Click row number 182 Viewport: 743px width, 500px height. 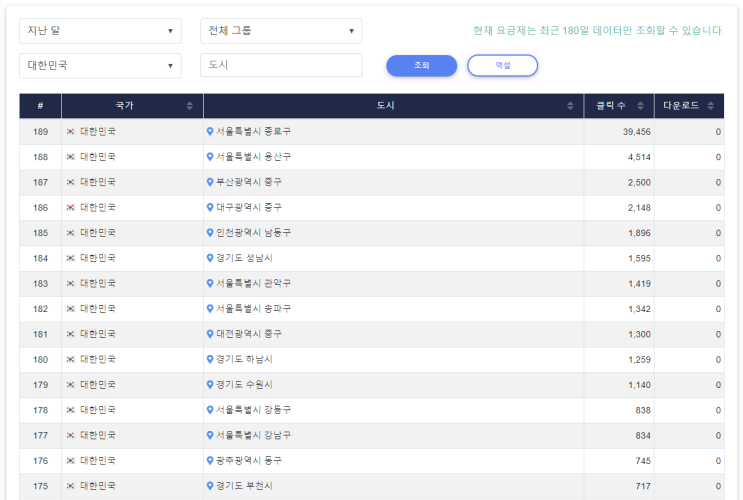point(40,309)
